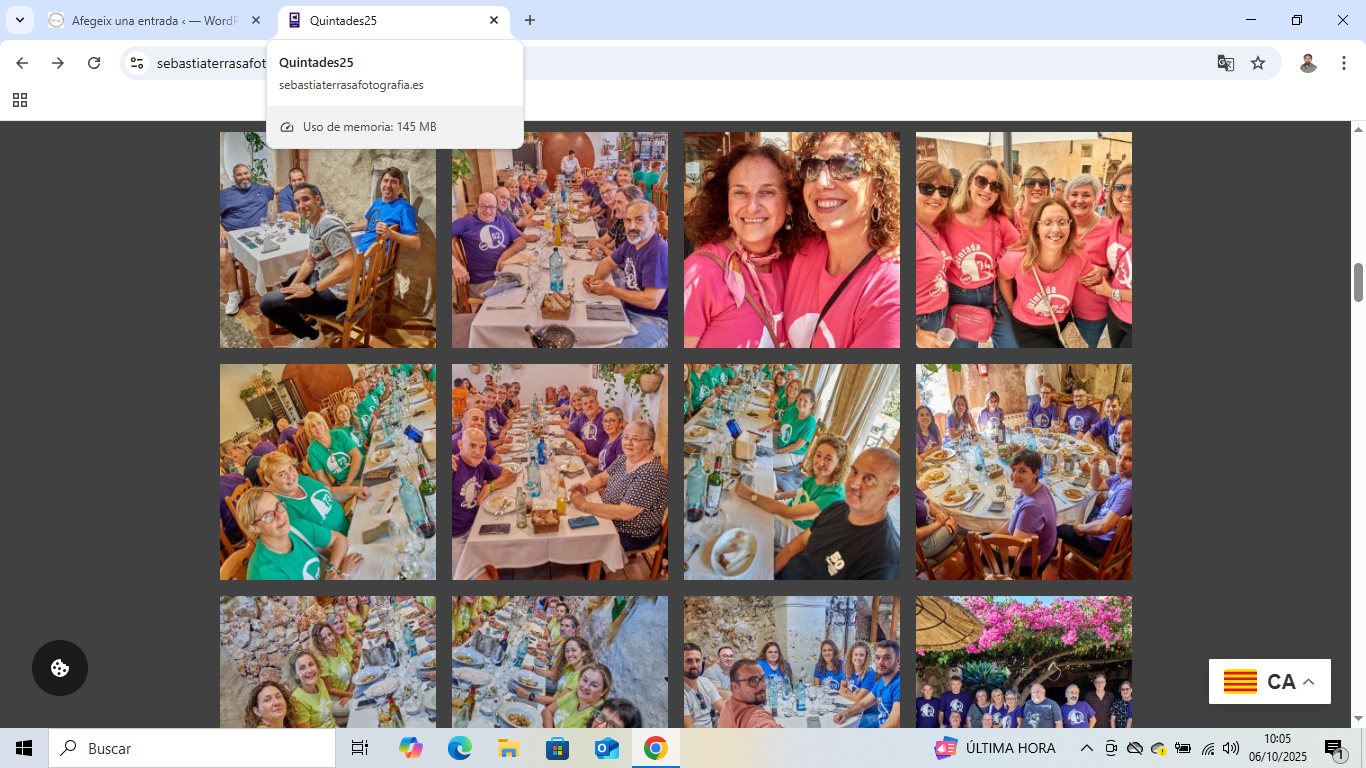Image resolution: width=1366 pixels, height=768 pixels.
Task: Open the selfie photo of two women in pink
Action: coord(791,240)
